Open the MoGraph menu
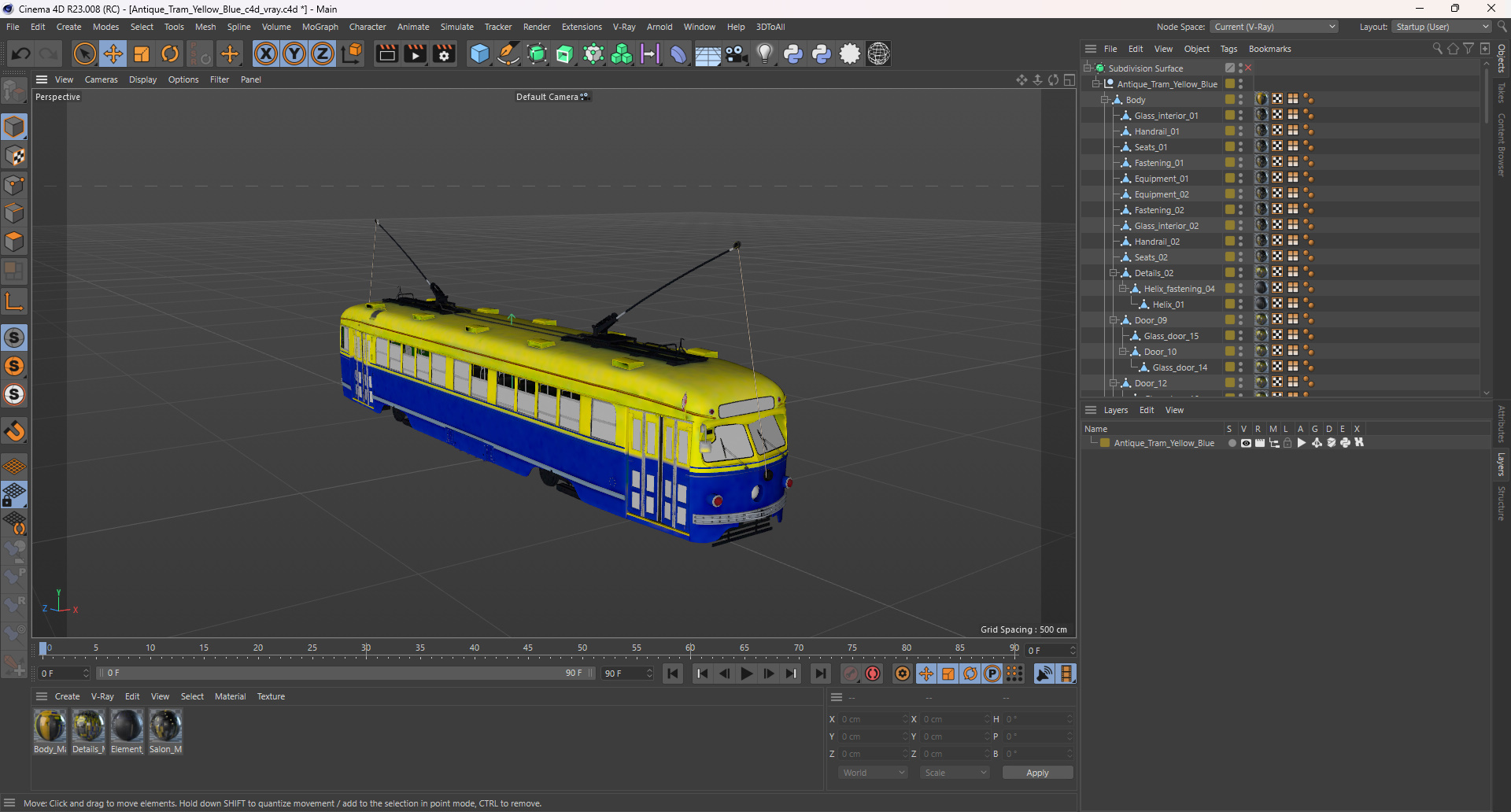 tap(320, 27)
